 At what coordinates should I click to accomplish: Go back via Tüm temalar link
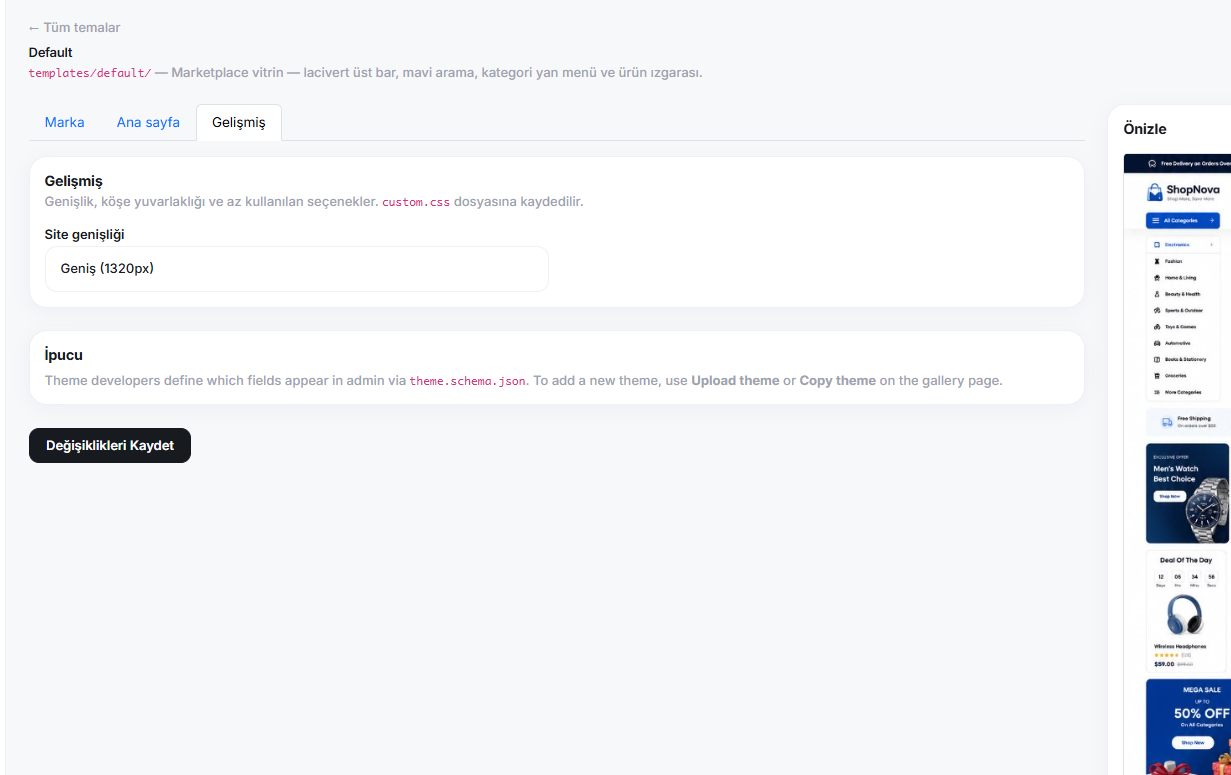(74, 27)
